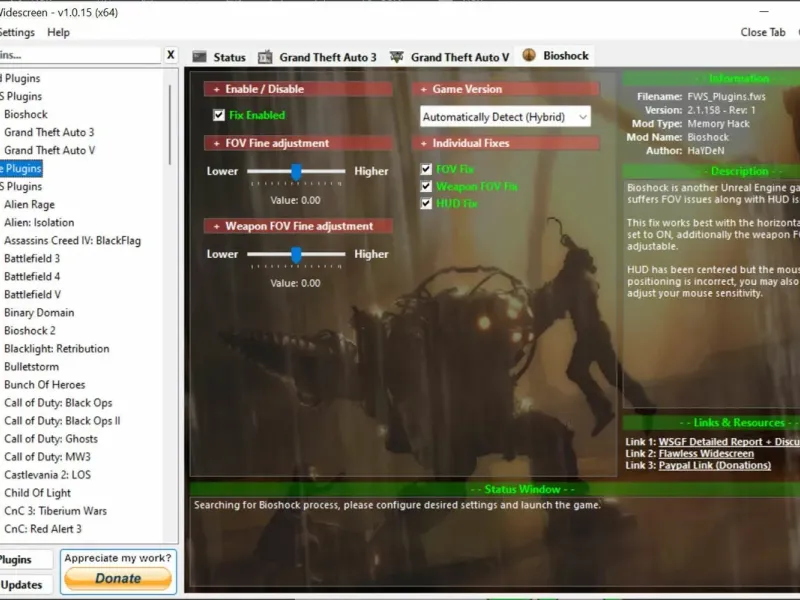Collapse the Enable / Disable section header

(298, 89)
